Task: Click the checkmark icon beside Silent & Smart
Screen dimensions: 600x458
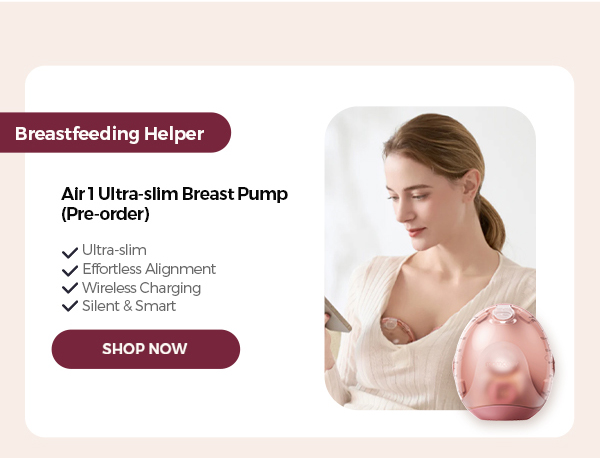Action: tap(70, 306)
